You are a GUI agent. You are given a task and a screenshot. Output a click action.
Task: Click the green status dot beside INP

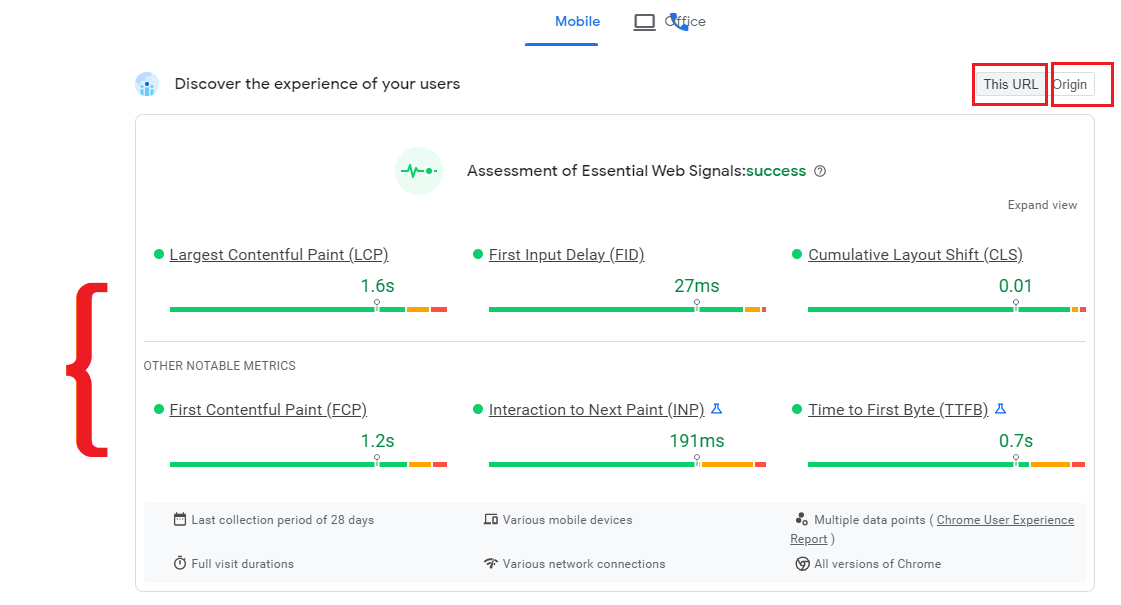click(x=478, y=409)
